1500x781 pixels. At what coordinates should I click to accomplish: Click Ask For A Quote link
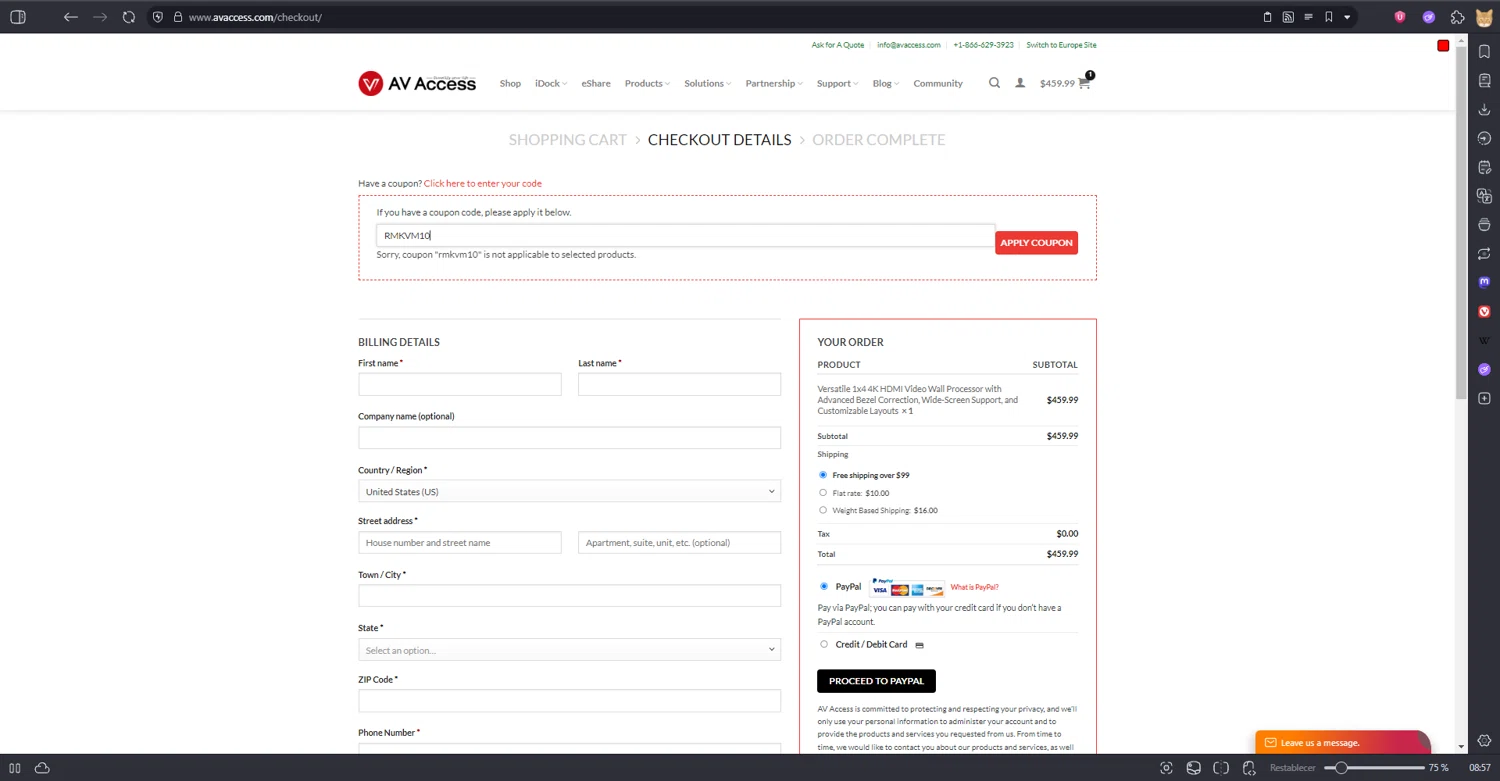coord(838,45)
